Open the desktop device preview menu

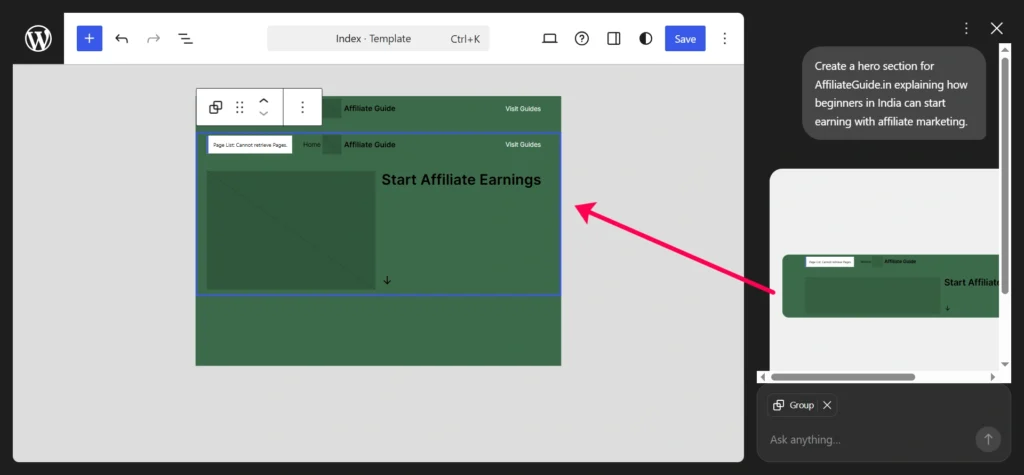click(x=549, y=39)
